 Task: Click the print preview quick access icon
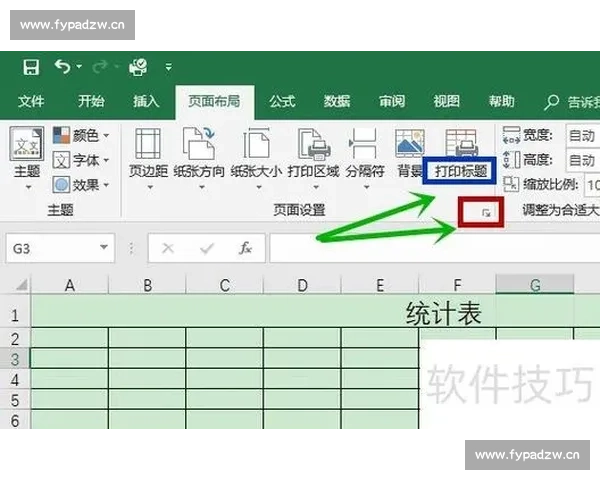[x=138, y=67]
